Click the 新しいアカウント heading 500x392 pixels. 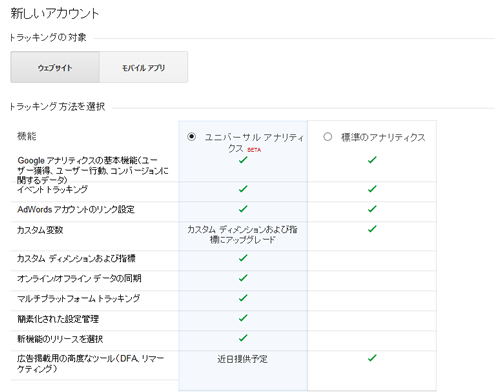[55, 14]
